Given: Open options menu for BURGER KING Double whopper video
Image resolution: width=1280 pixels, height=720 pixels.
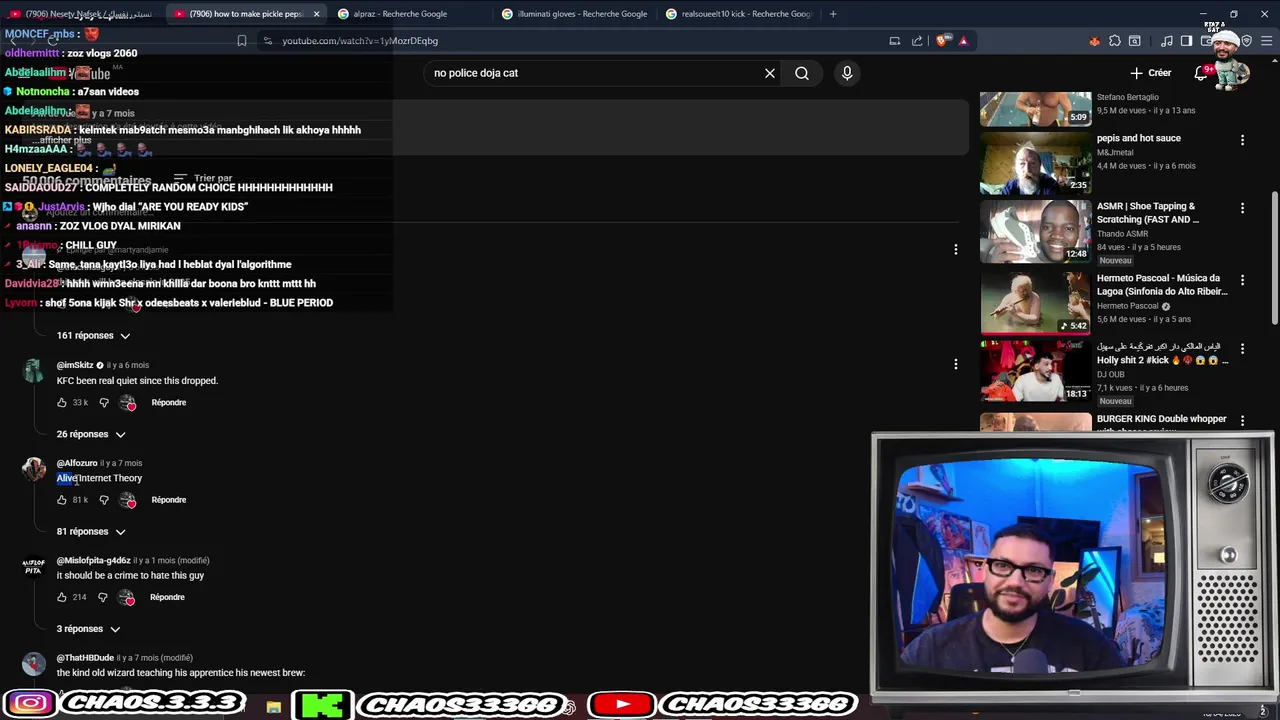Looking at the screenshot, I should [x=1242, y=421].
